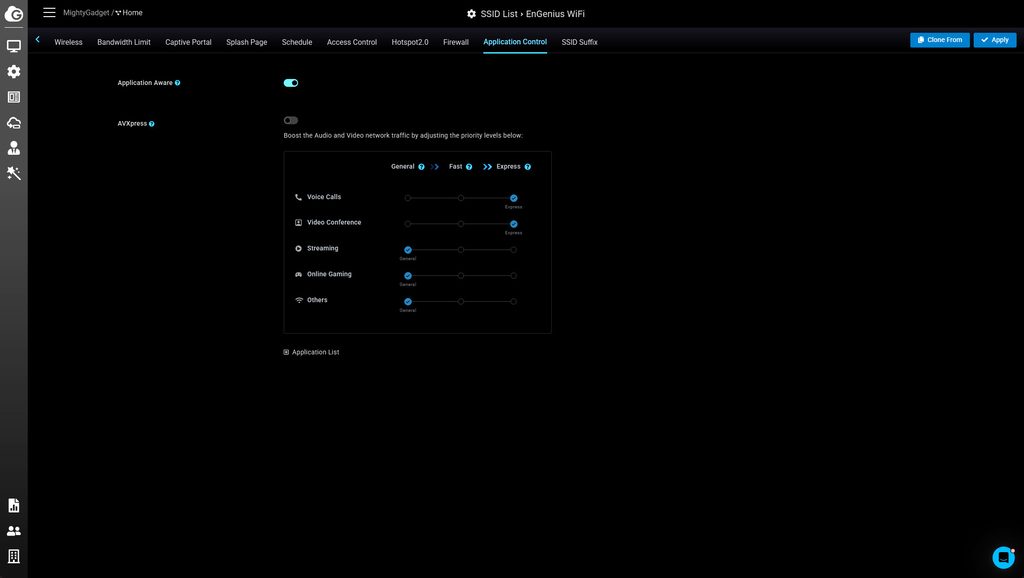Open the cloud sidebar icon

(14, 123)
